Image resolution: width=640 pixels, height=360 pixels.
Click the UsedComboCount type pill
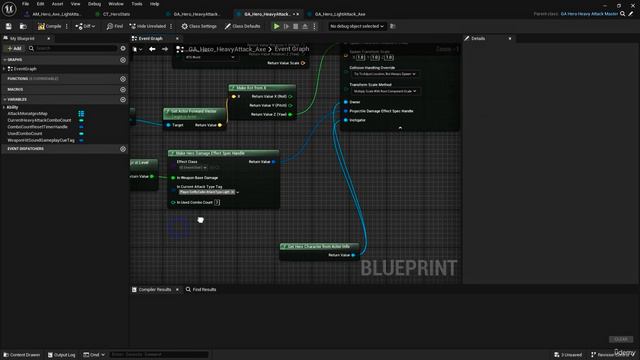click(x=81, y=133)
